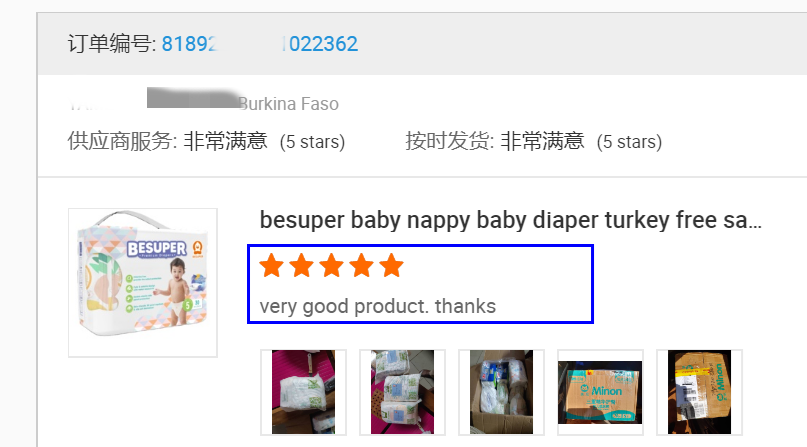
Task: Click the '按时发货' label
Action: (x=449, y=141)
